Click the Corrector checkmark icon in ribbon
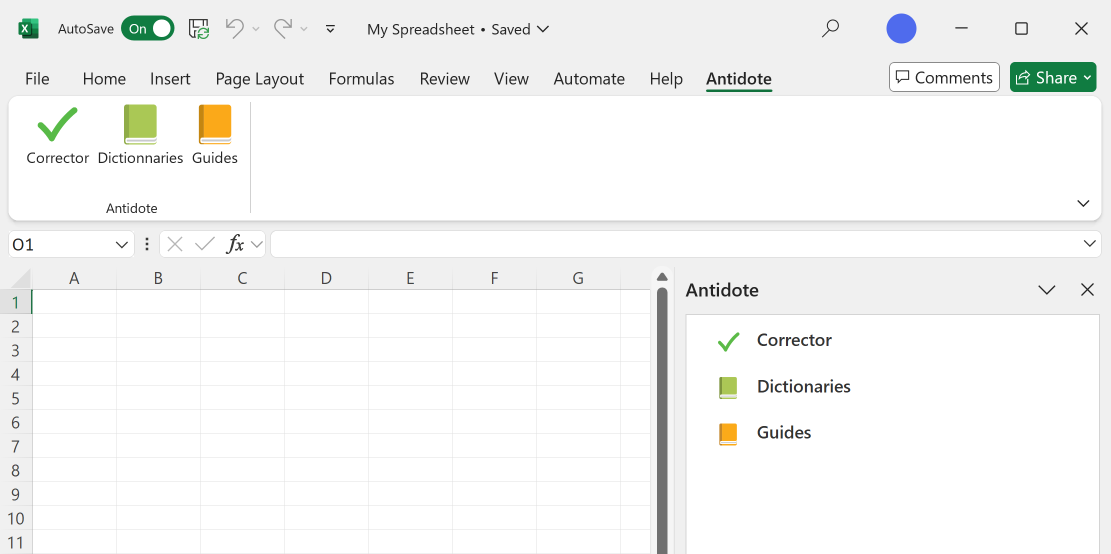1111x554 pixels. click(x=57, y=125)
